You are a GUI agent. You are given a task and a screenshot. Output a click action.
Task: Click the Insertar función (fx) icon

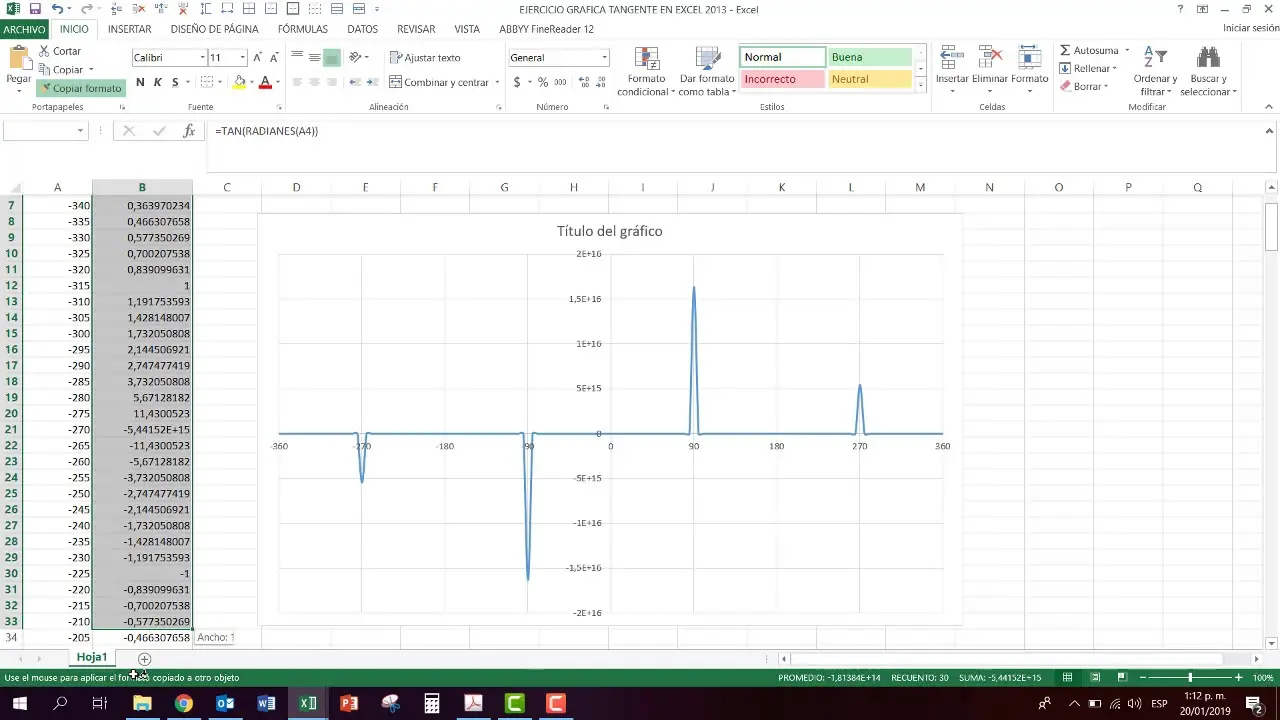tap(189, 130)
